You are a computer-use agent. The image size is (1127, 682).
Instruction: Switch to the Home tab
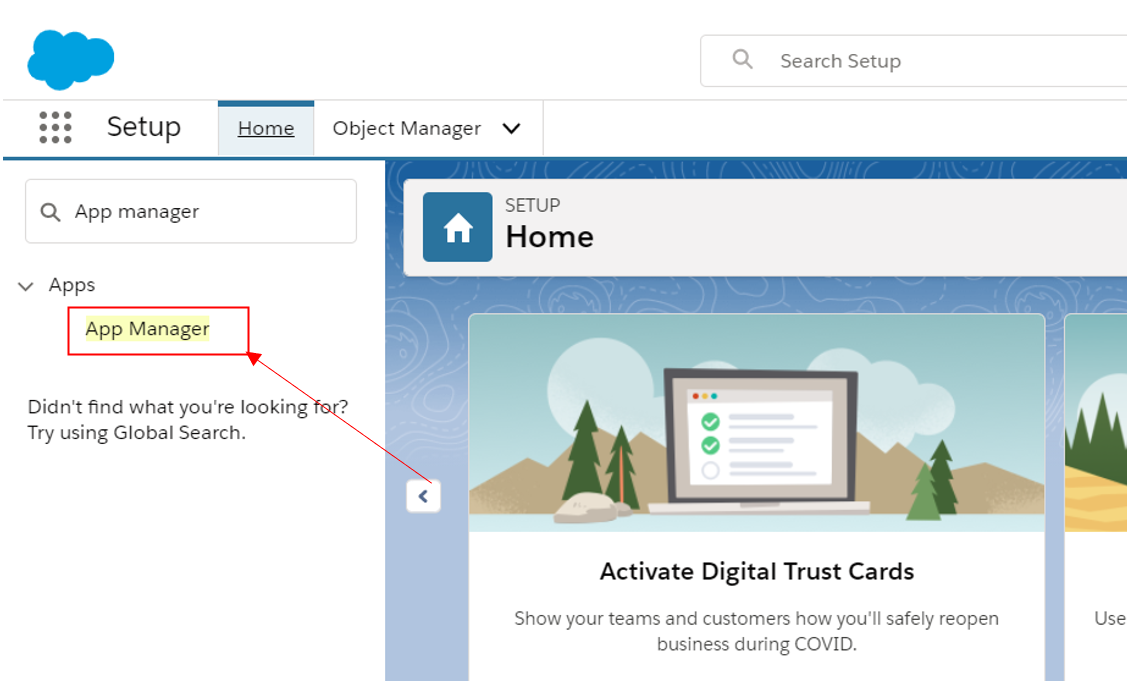266,129
